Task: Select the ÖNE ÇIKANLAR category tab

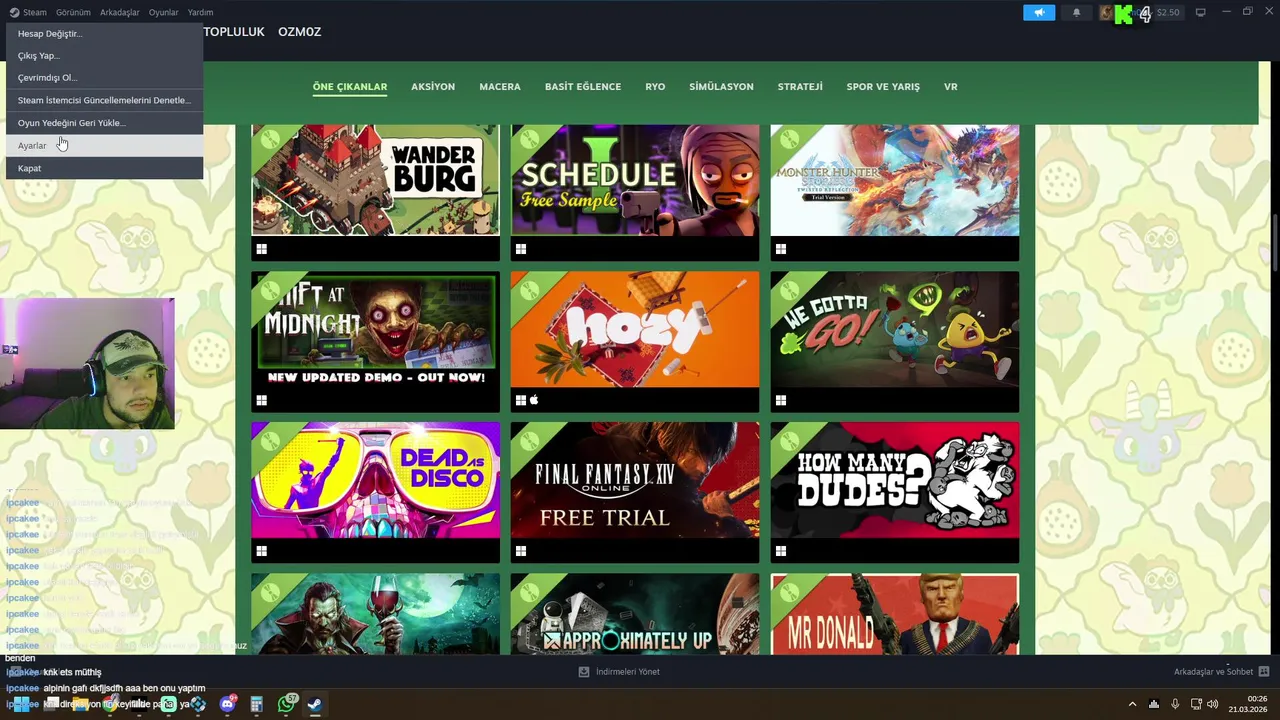Action: point(350,87)
